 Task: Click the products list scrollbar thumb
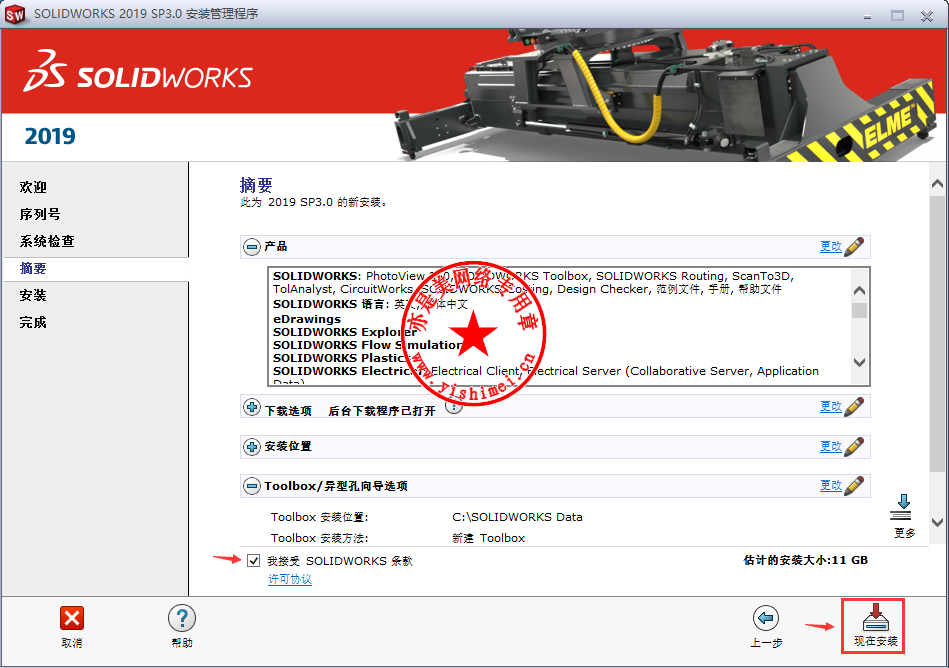(859, 310)
